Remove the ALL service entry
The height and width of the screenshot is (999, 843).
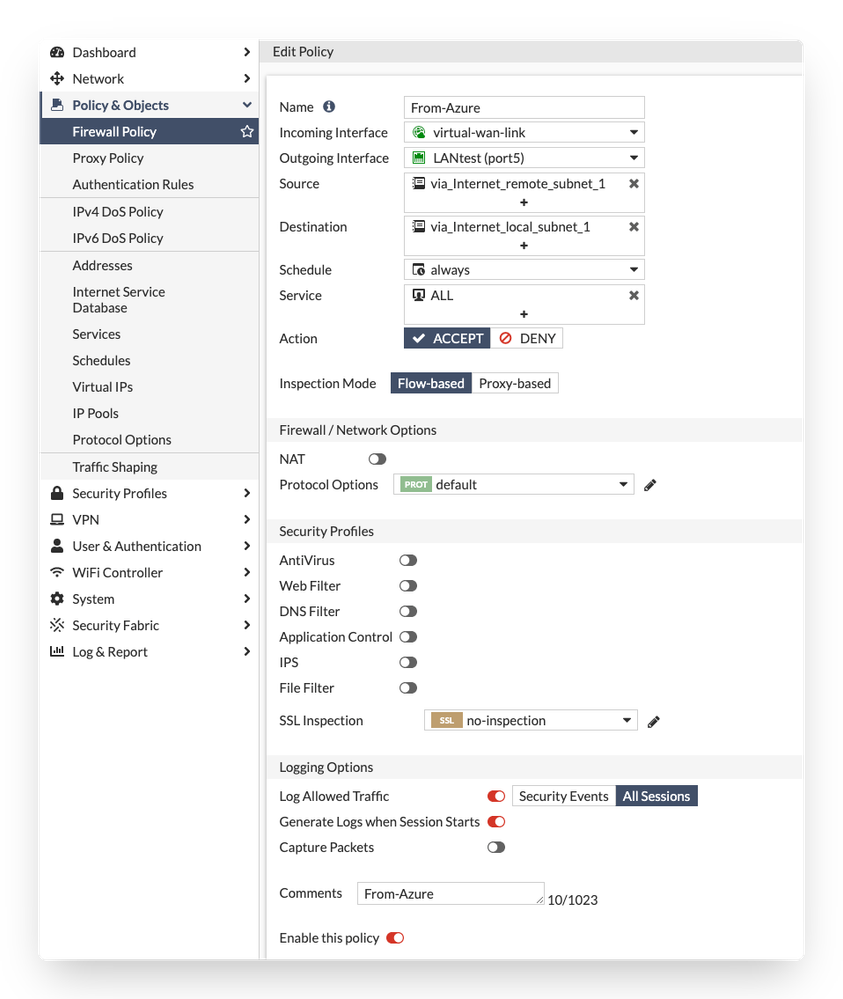click(x=633, y=296)
